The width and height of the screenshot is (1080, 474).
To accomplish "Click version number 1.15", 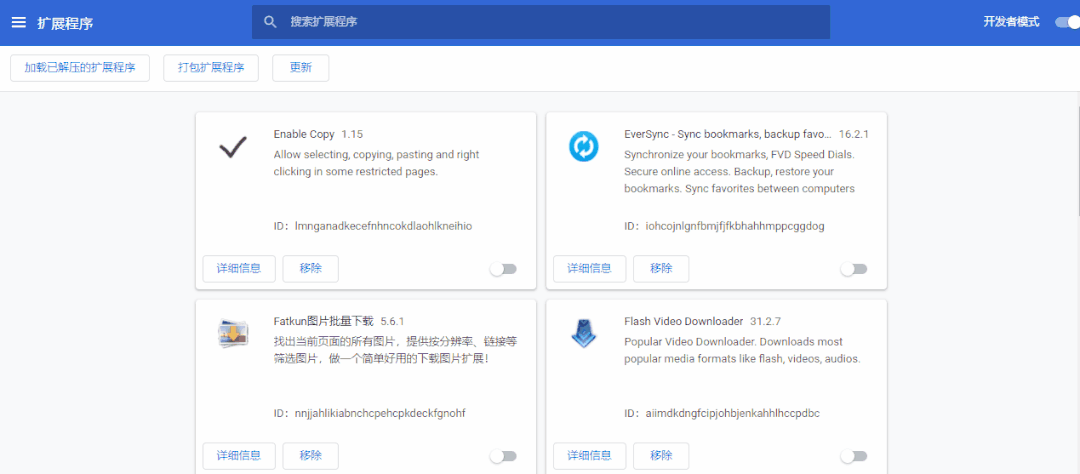I will click(352, 134).
